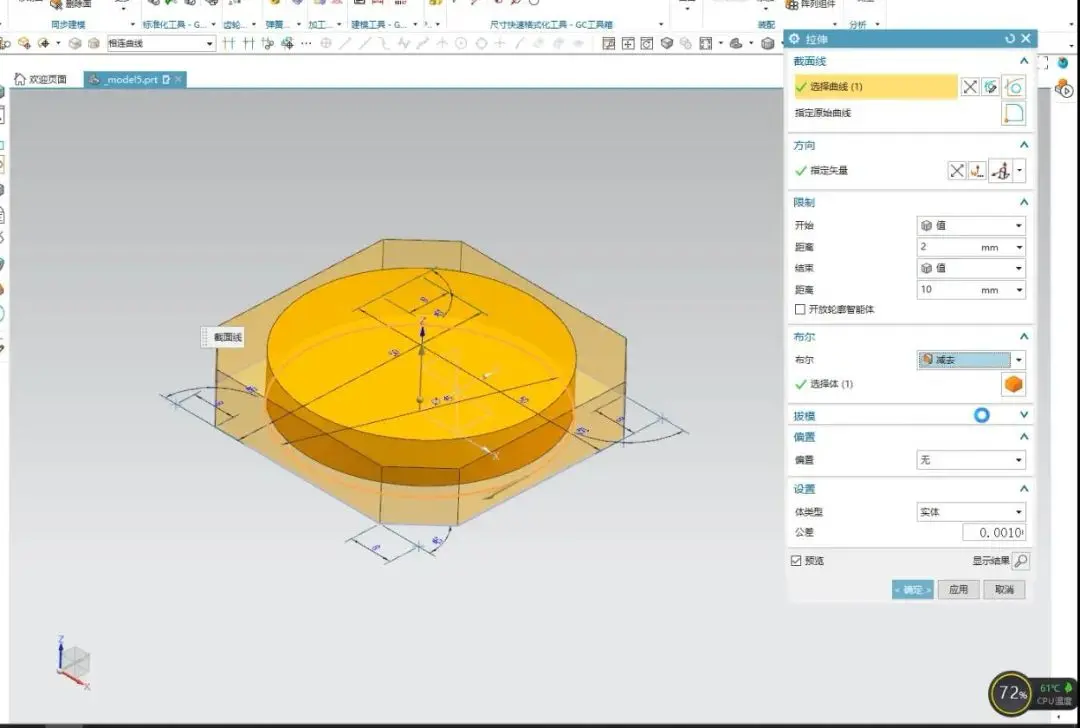Click the 取消 button
Screen dimensions: 1080x728
point(1004,590)
